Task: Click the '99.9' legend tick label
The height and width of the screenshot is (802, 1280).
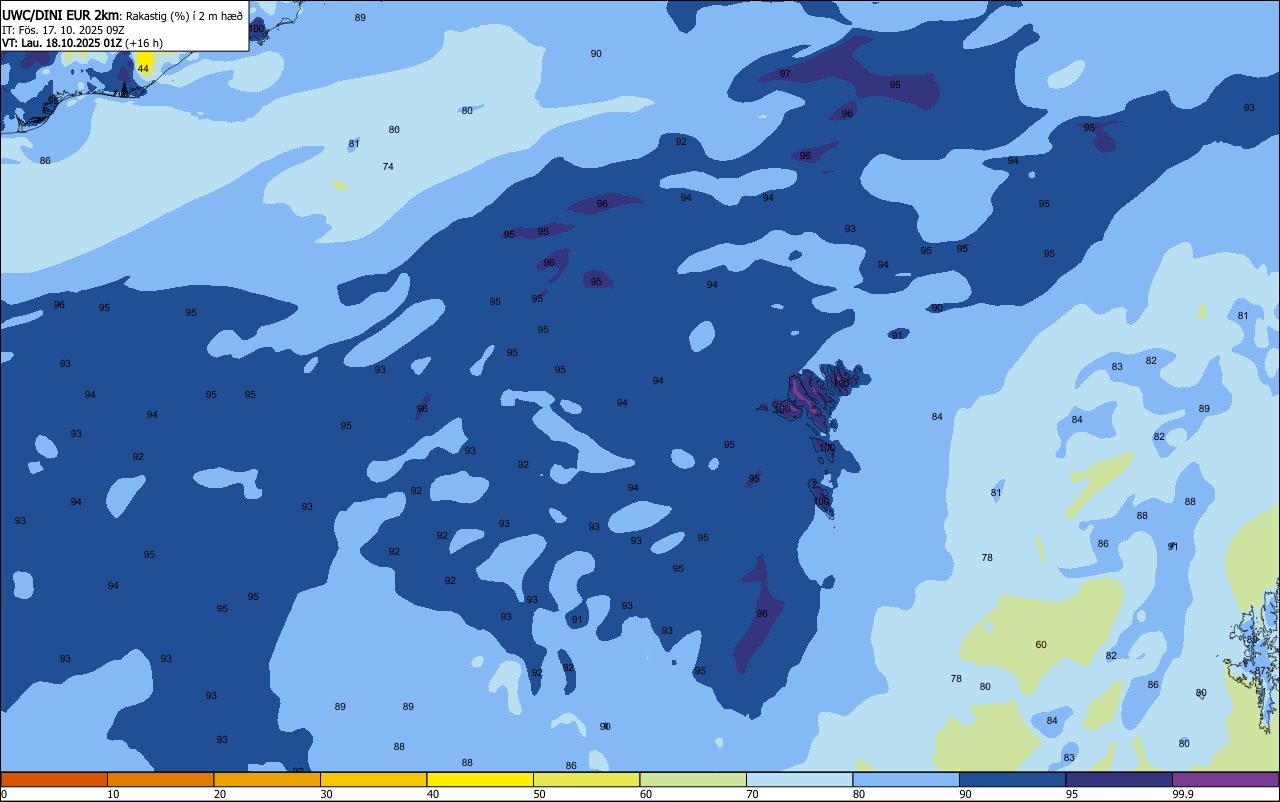Action: (1182, 794)
